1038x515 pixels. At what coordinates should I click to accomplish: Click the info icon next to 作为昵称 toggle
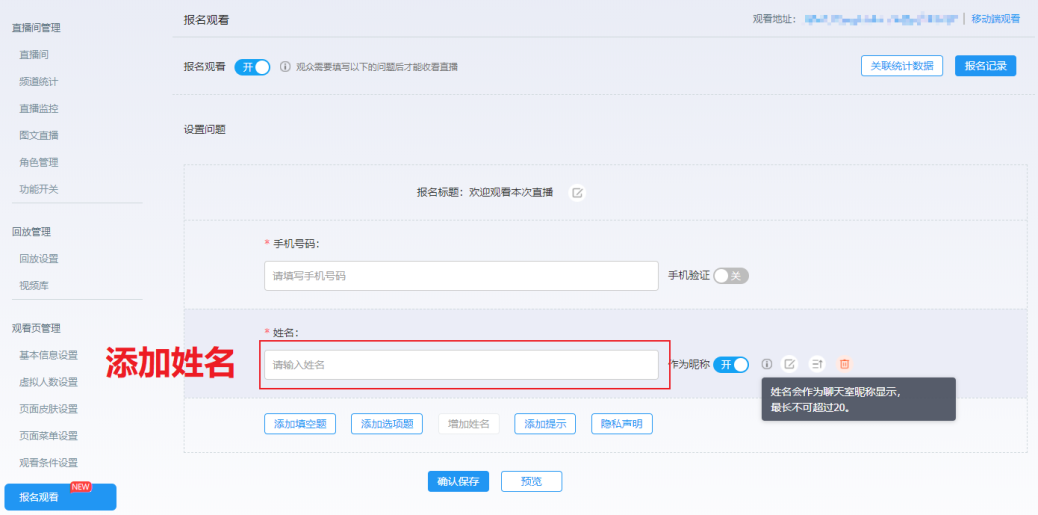[x=767, y=365]
